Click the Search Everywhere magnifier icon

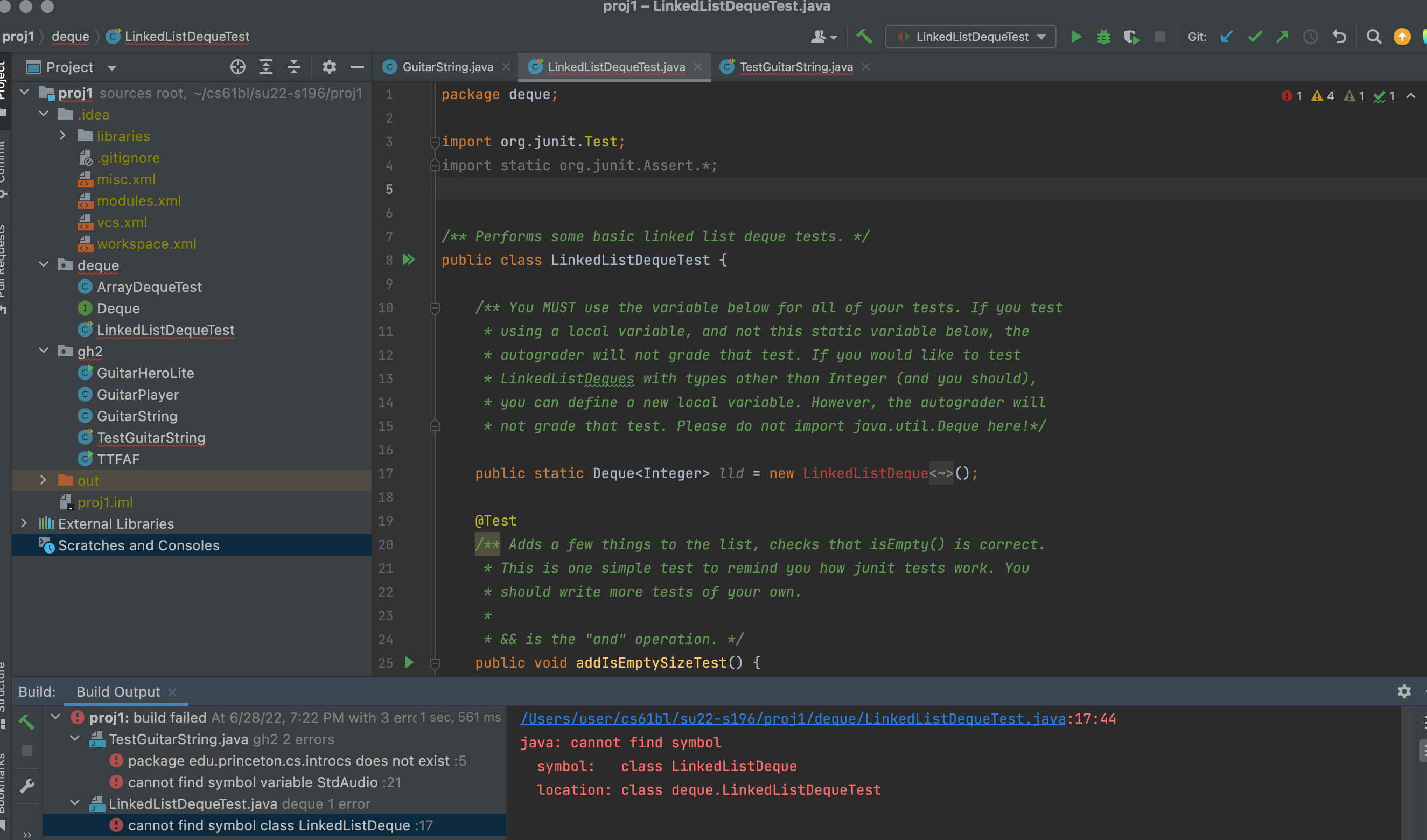(1373, 37)
